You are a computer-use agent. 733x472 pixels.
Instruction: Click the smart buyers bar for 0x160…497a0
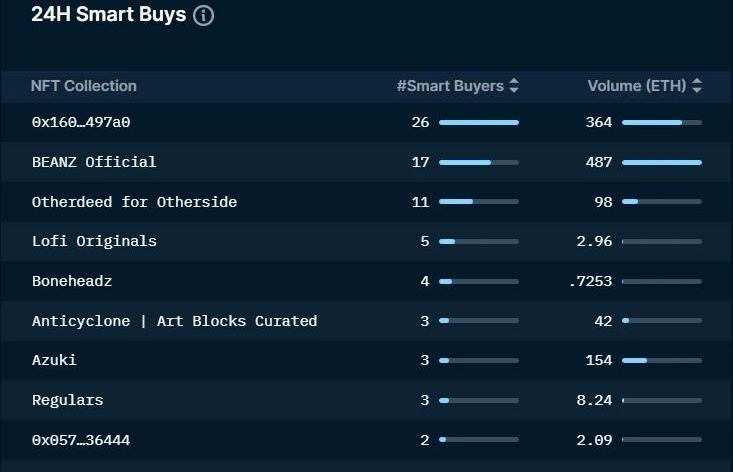click(x=479, y=122)
